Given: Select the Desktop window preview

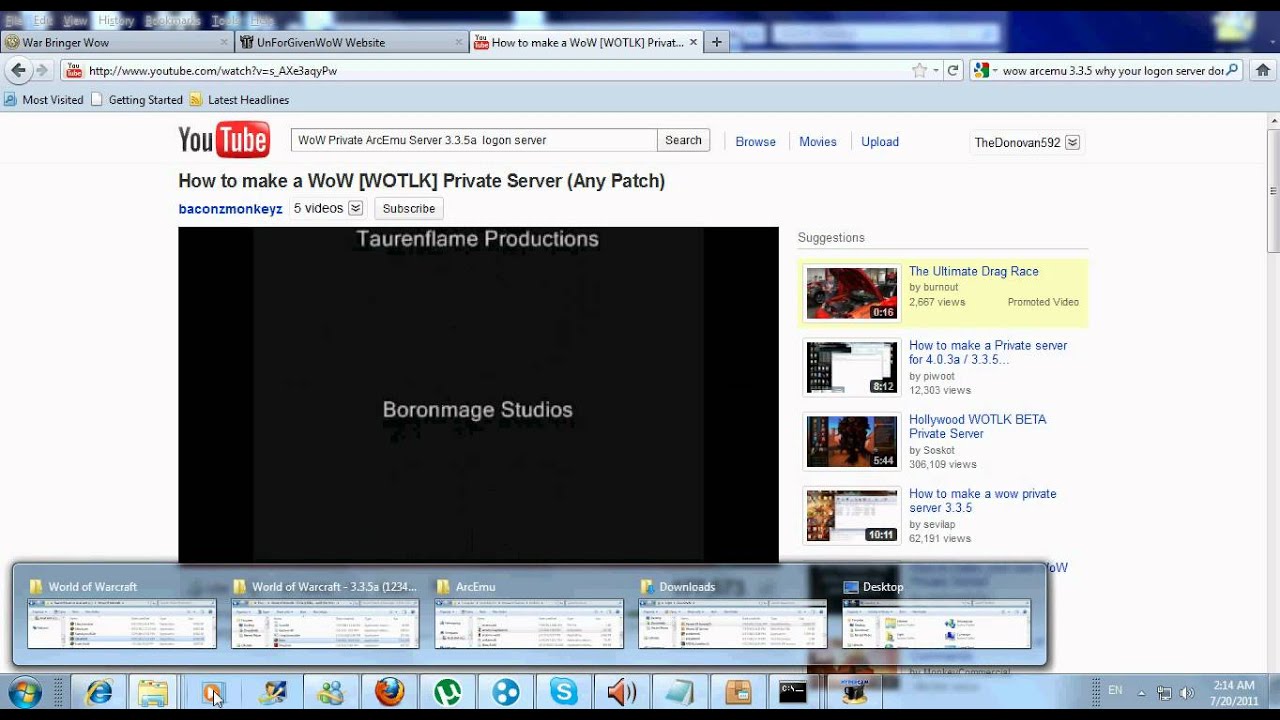Looking at the screenshot, I should click(937, 614).
